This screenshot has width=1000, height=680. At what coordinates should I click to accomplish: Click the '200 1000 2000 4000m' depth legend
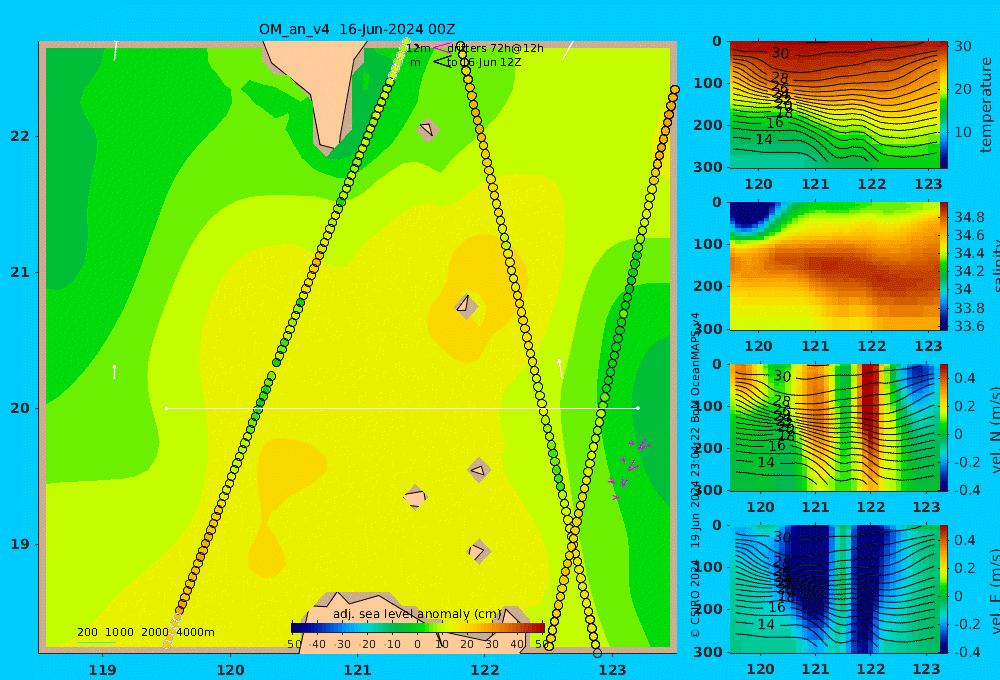coord(146,632)
